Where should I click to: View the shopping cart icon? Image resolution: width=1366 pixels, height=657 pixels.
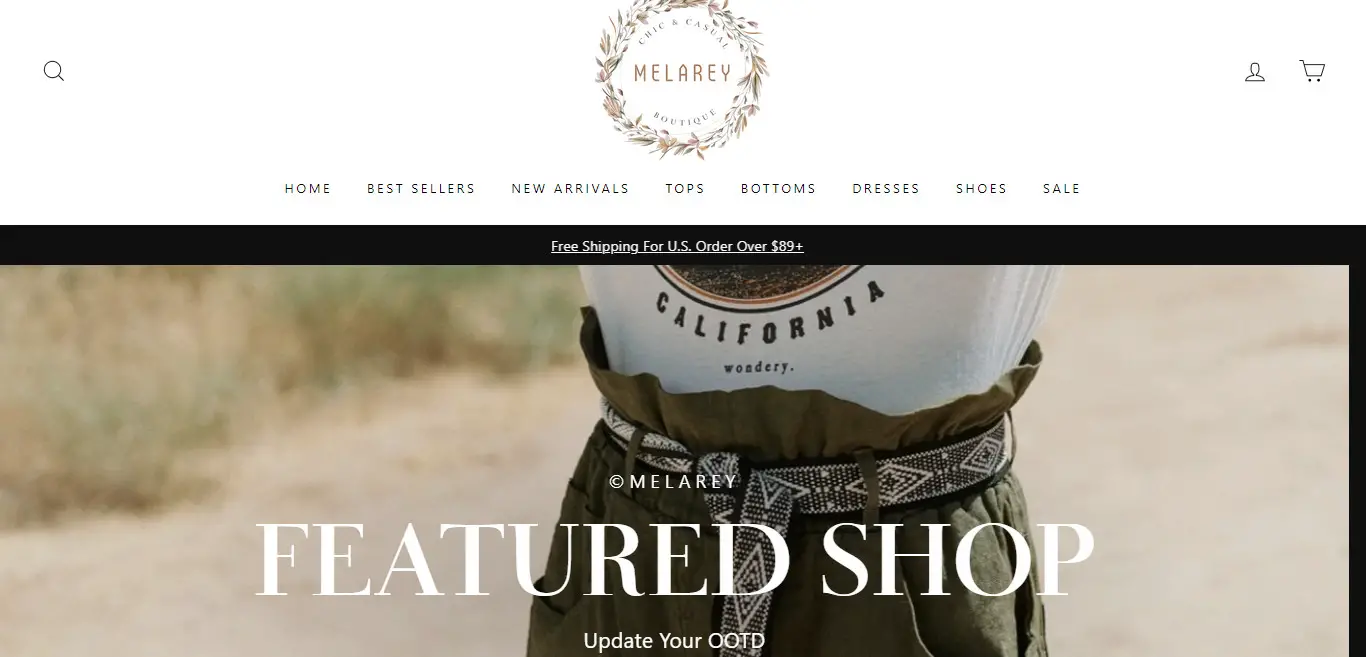click(x=1312, y=71)
